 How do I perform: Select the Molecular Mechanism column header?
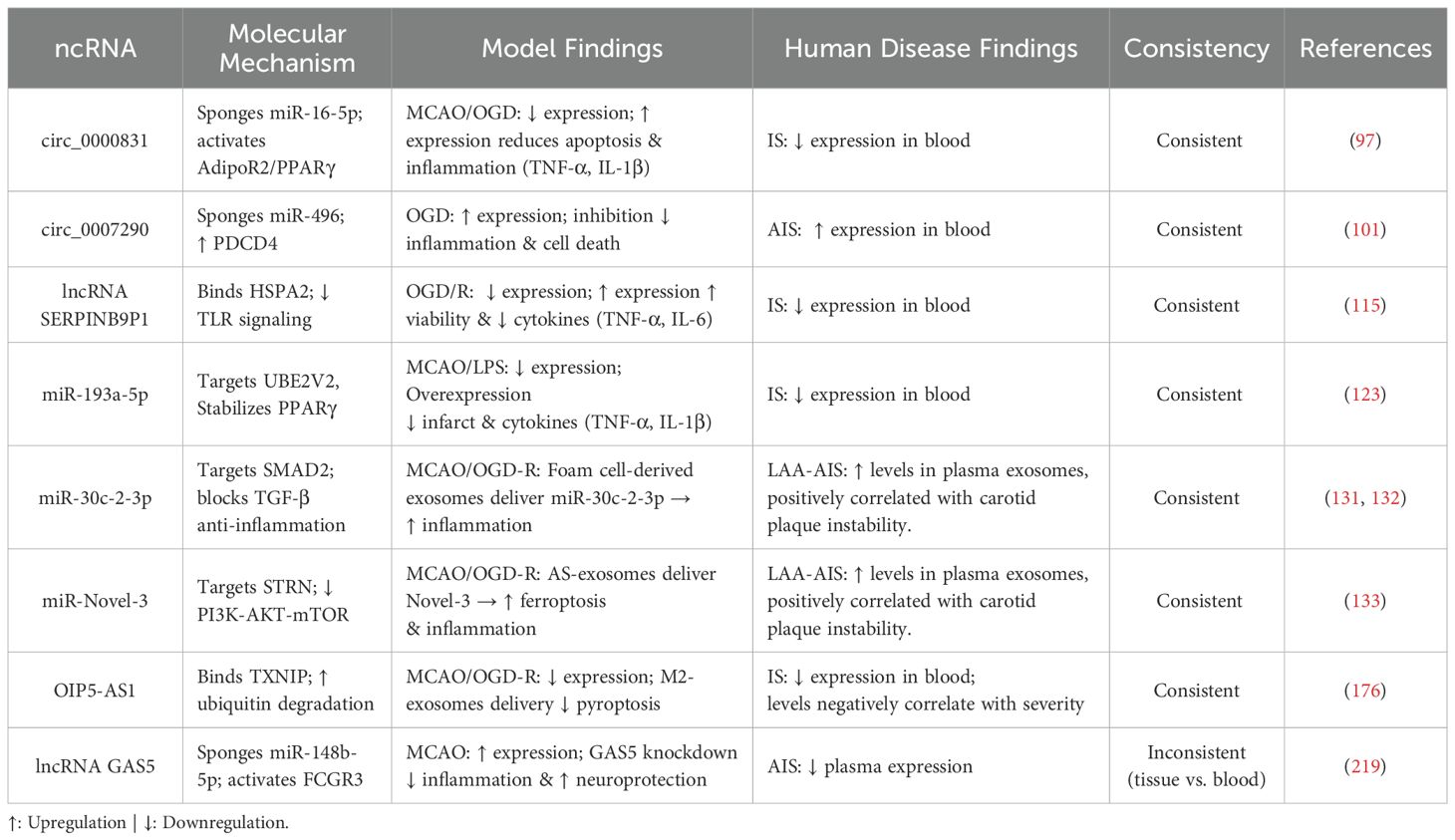point(287,49)
